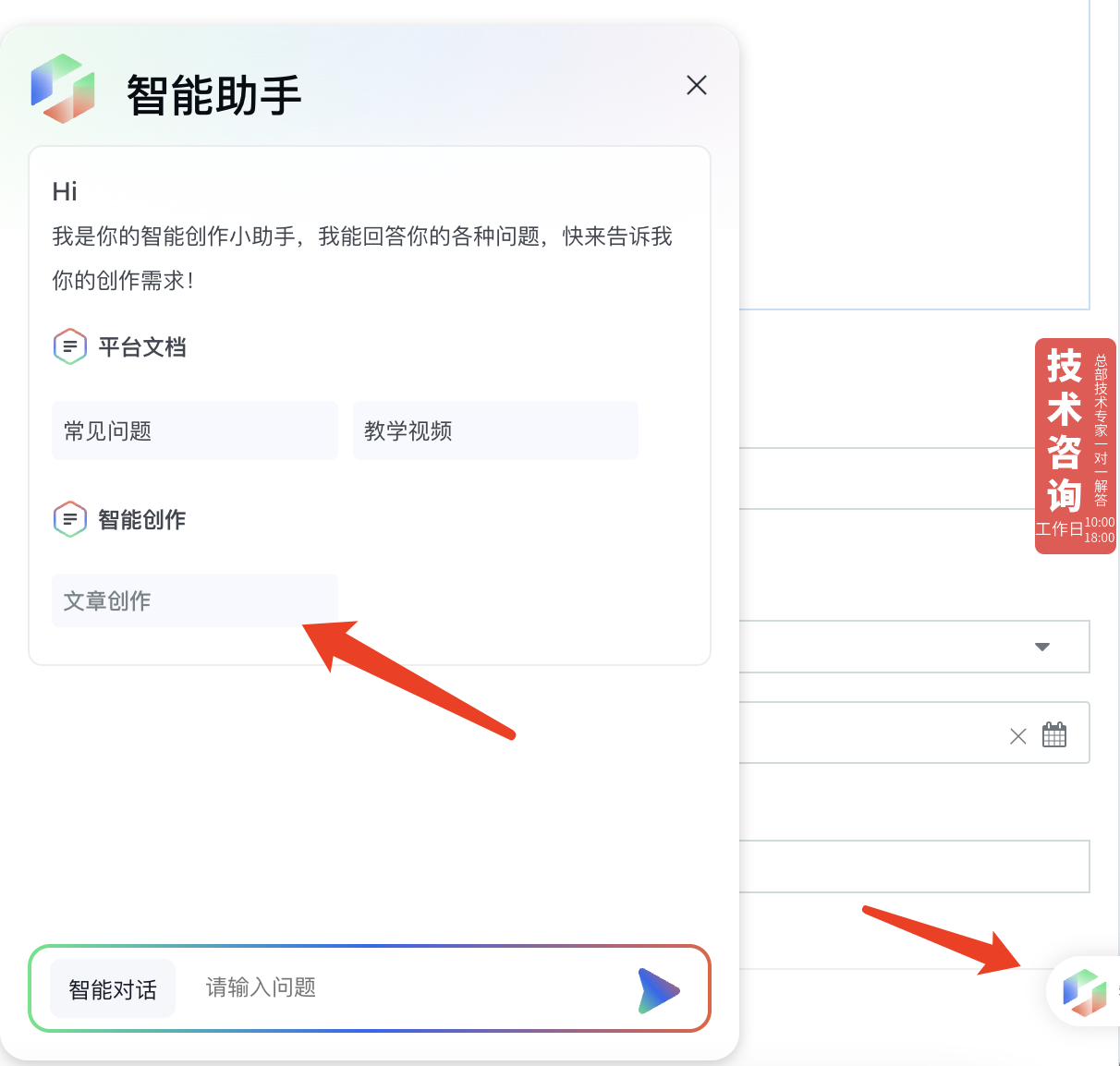The width and height of the screenshot is (1120, 1066).
Task: Open the calendar date picker icon
Action: pyautogui.click(x=1054, y=735)
